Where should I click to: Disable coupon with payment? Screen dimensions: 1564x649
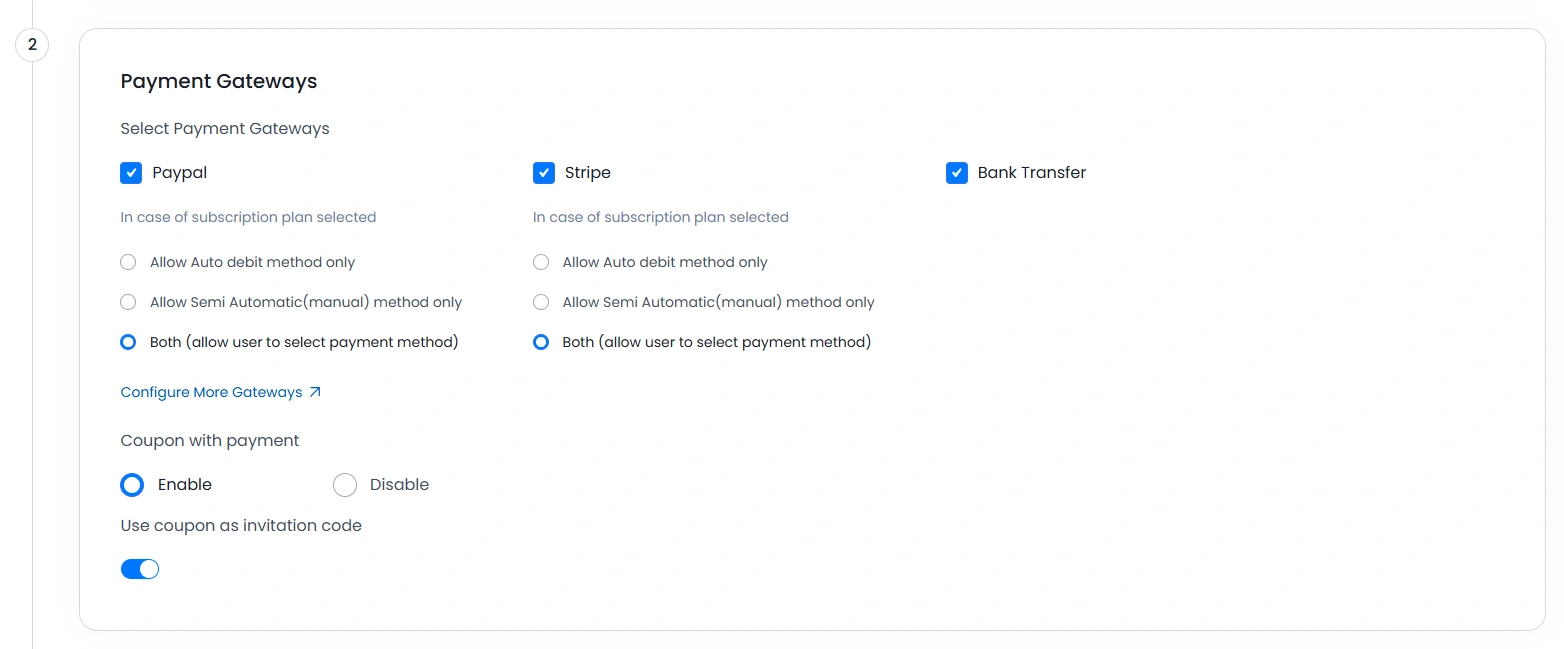tap(345, 485)
